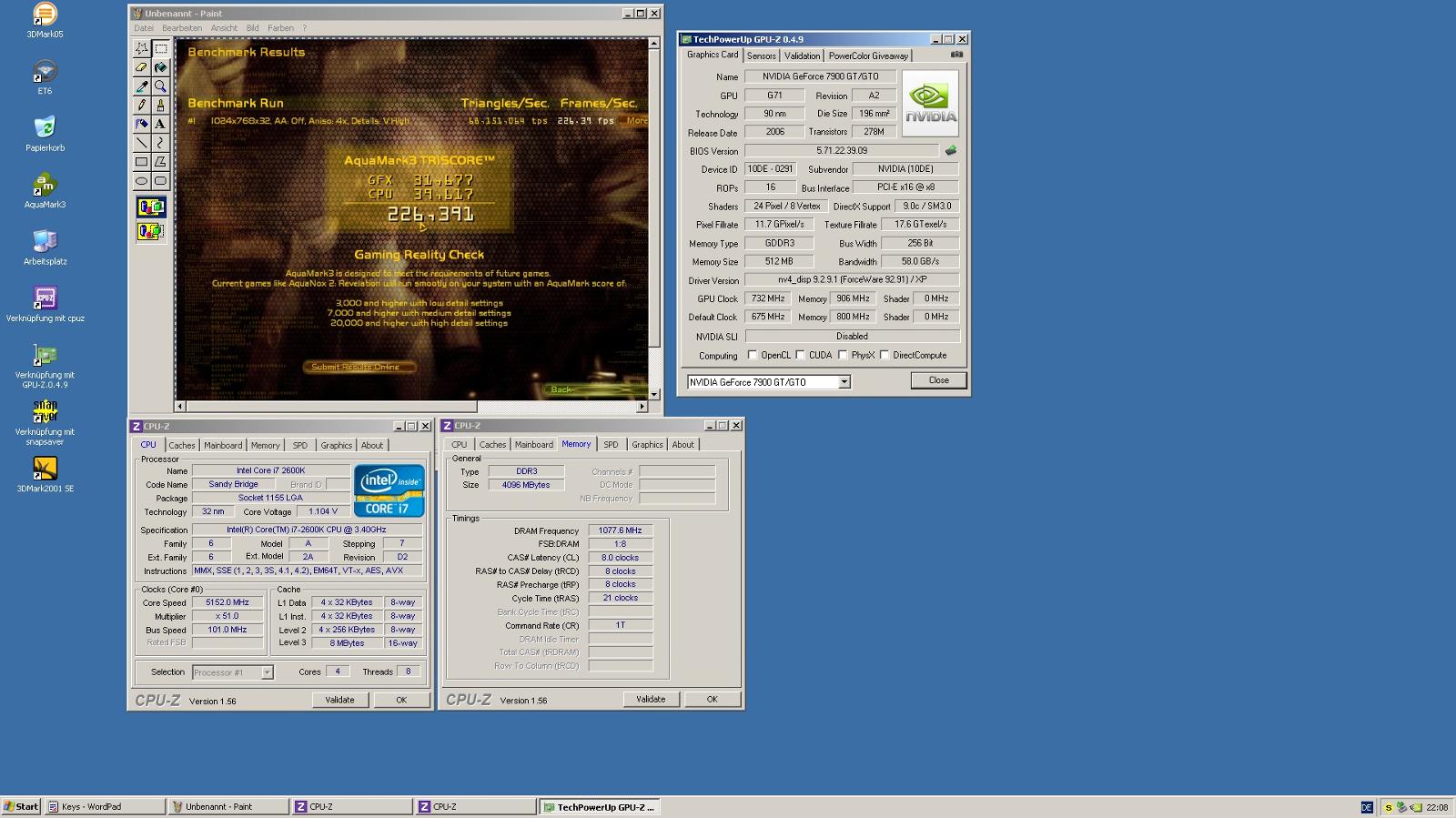Select the rectangular Select tool in Paint

click(160, 48)
